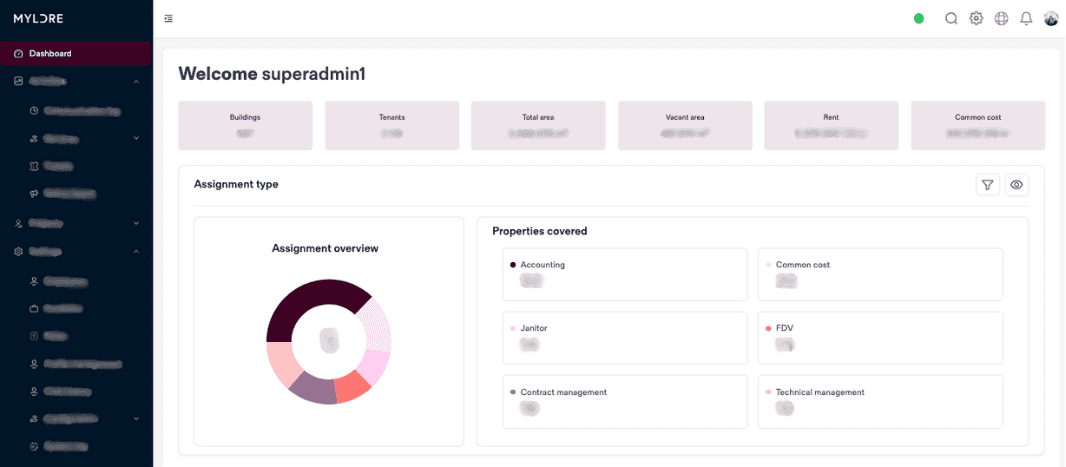Viewport: 1066px width, 467px height.
Task: Open the Assignment type filter
Action: coord(988,184)
